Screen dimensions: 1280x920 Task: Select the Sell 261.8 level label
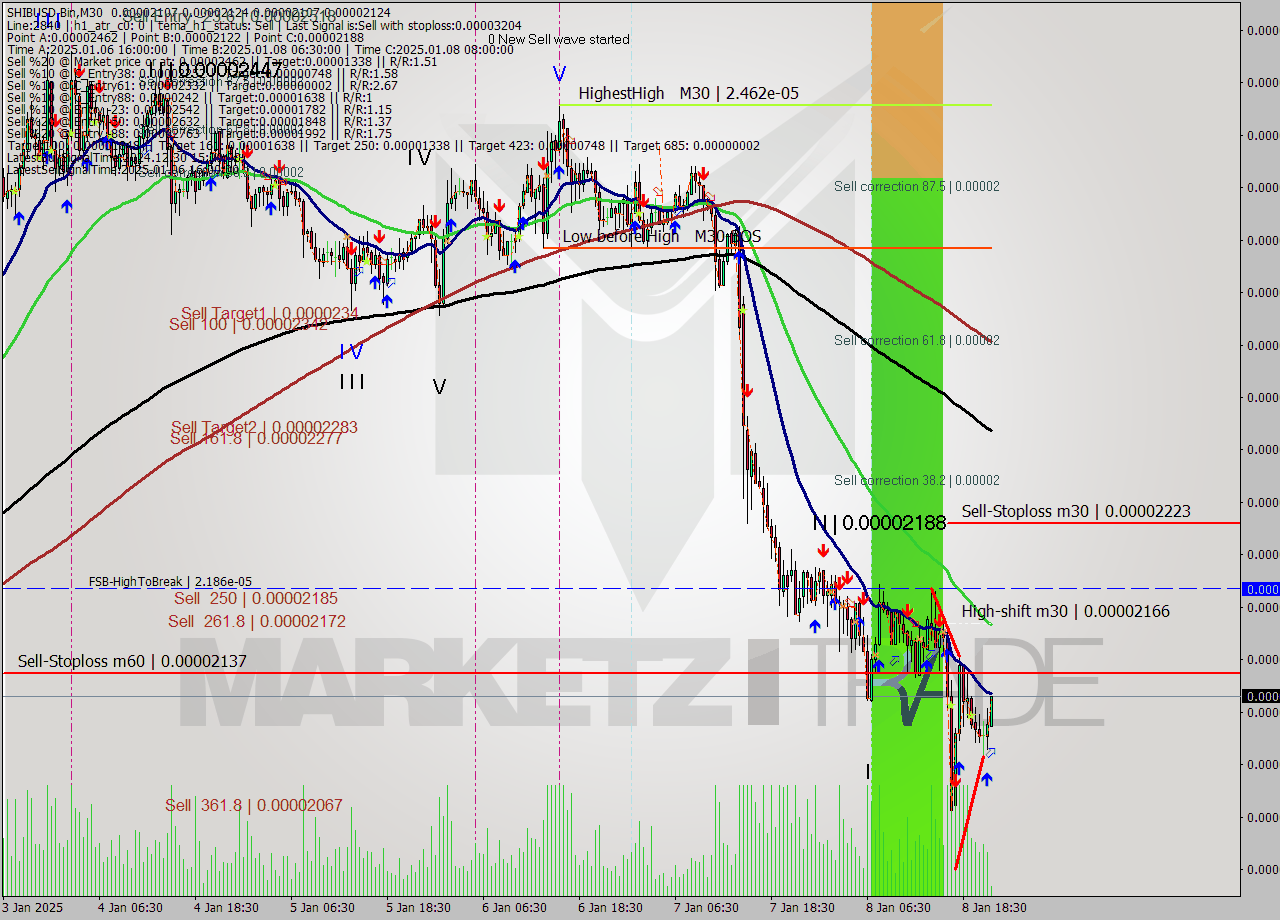[x=257, y=621]
